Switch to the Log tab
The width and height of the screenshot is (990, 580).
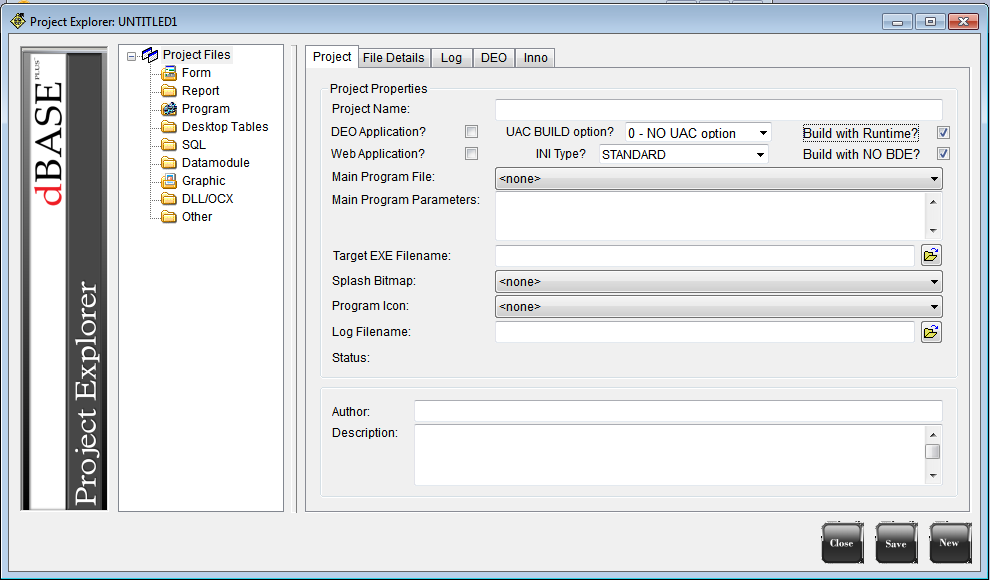pos(451,57)
